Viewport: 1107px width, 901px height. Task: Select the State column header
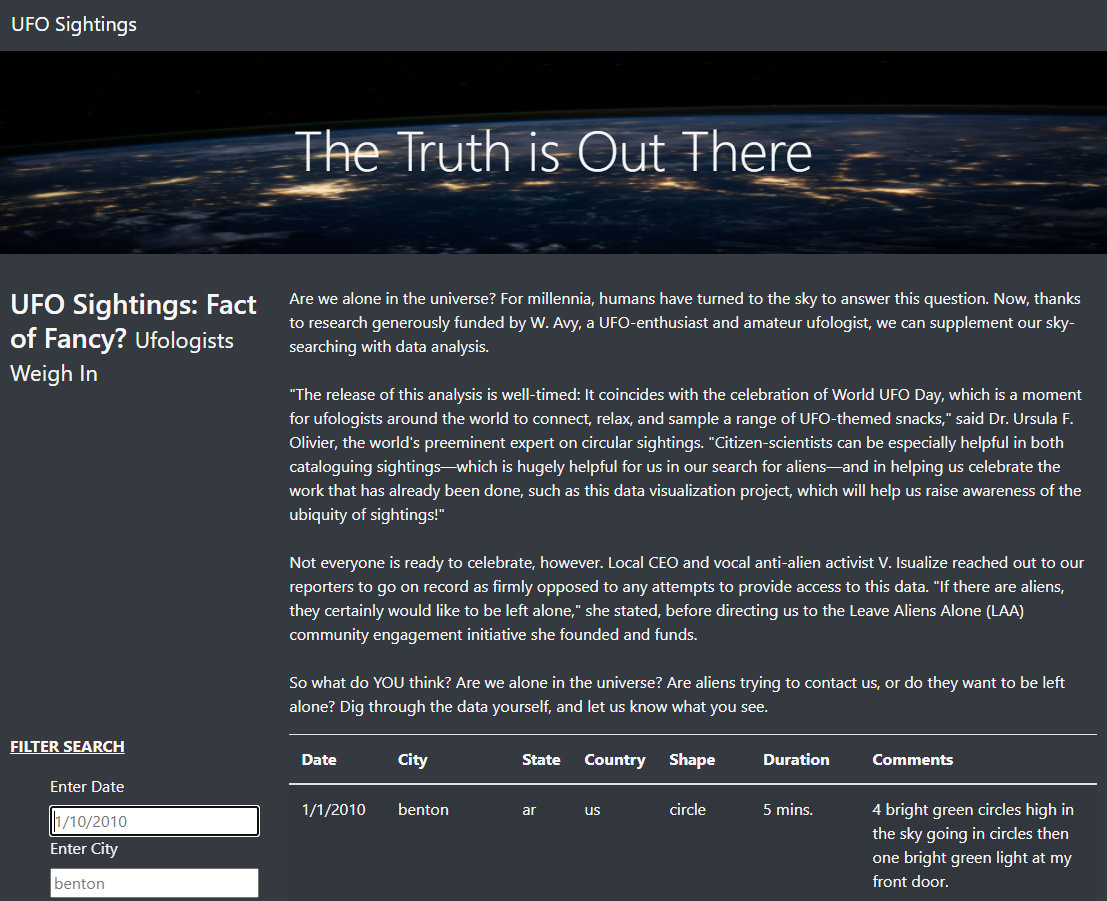pyautogui.click(x=541, y=760)
